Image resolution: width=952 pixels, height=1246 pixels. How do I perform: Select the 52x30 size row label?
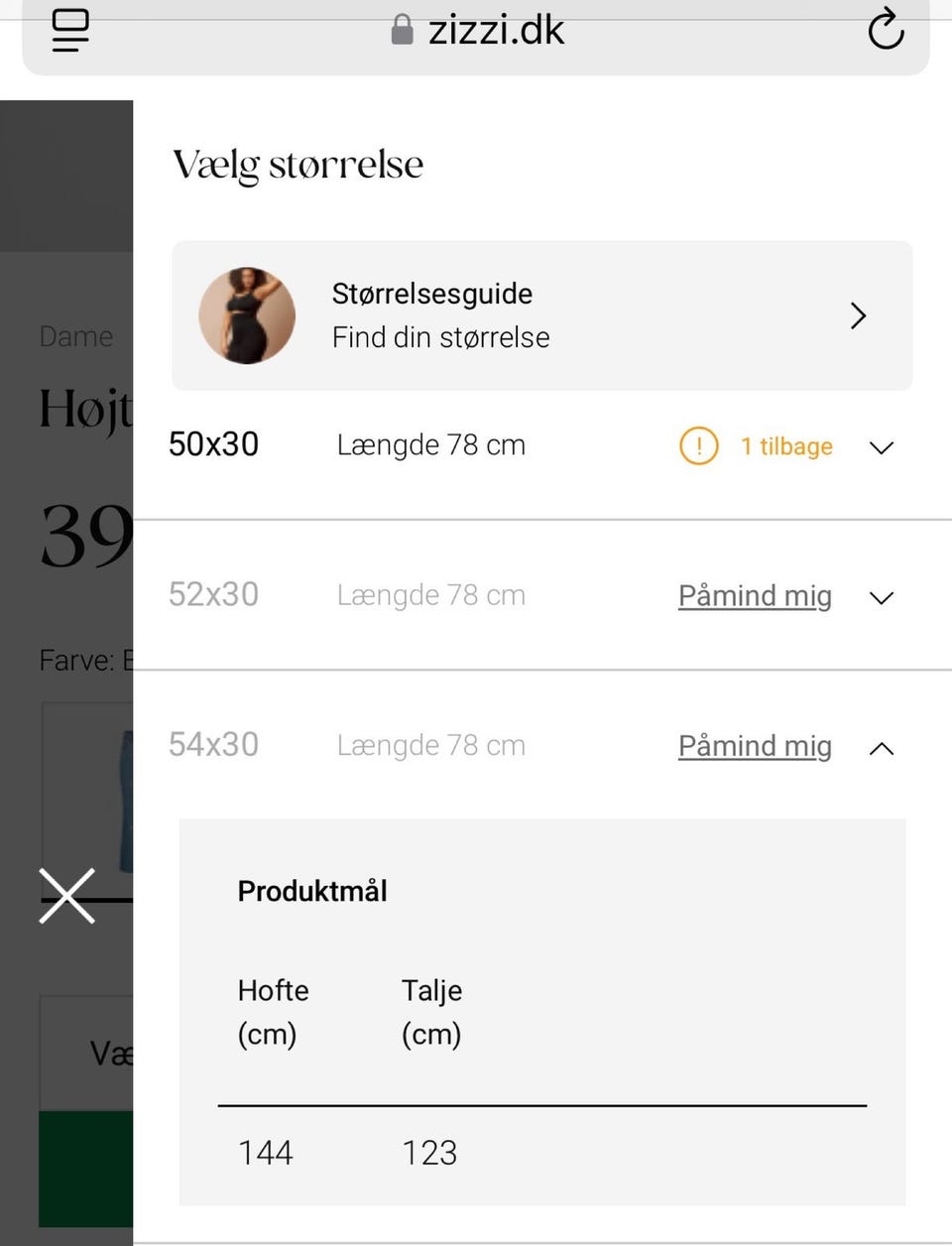(x=213, y=594)
